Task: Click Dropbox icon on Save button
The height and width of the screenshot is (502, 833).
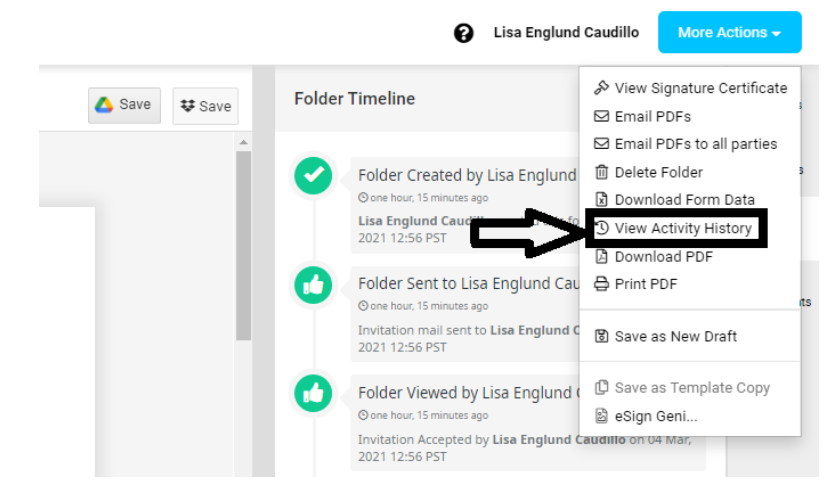Action: 188,106
